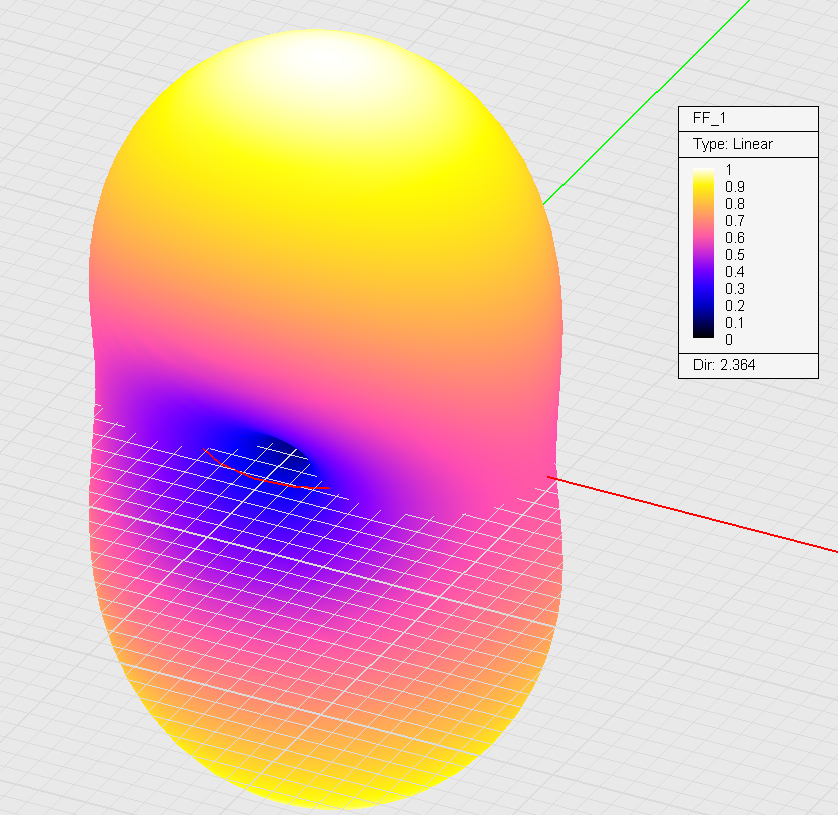
Task: Click the 0.9 value on the legend
Action: 735,187
